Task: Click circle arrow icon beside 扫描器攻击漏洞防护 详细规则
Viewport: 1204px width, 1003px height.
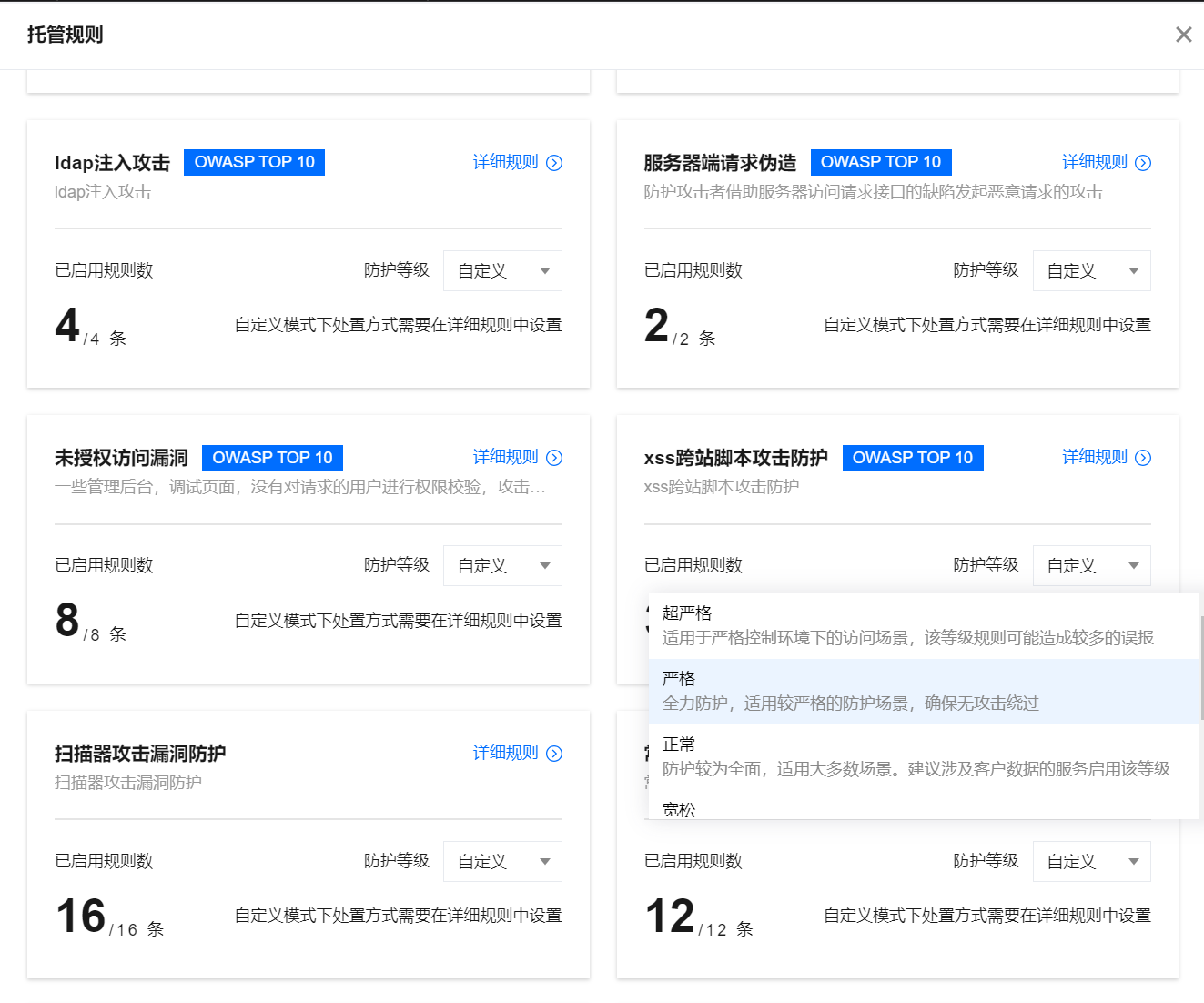Action: [554, 754]
